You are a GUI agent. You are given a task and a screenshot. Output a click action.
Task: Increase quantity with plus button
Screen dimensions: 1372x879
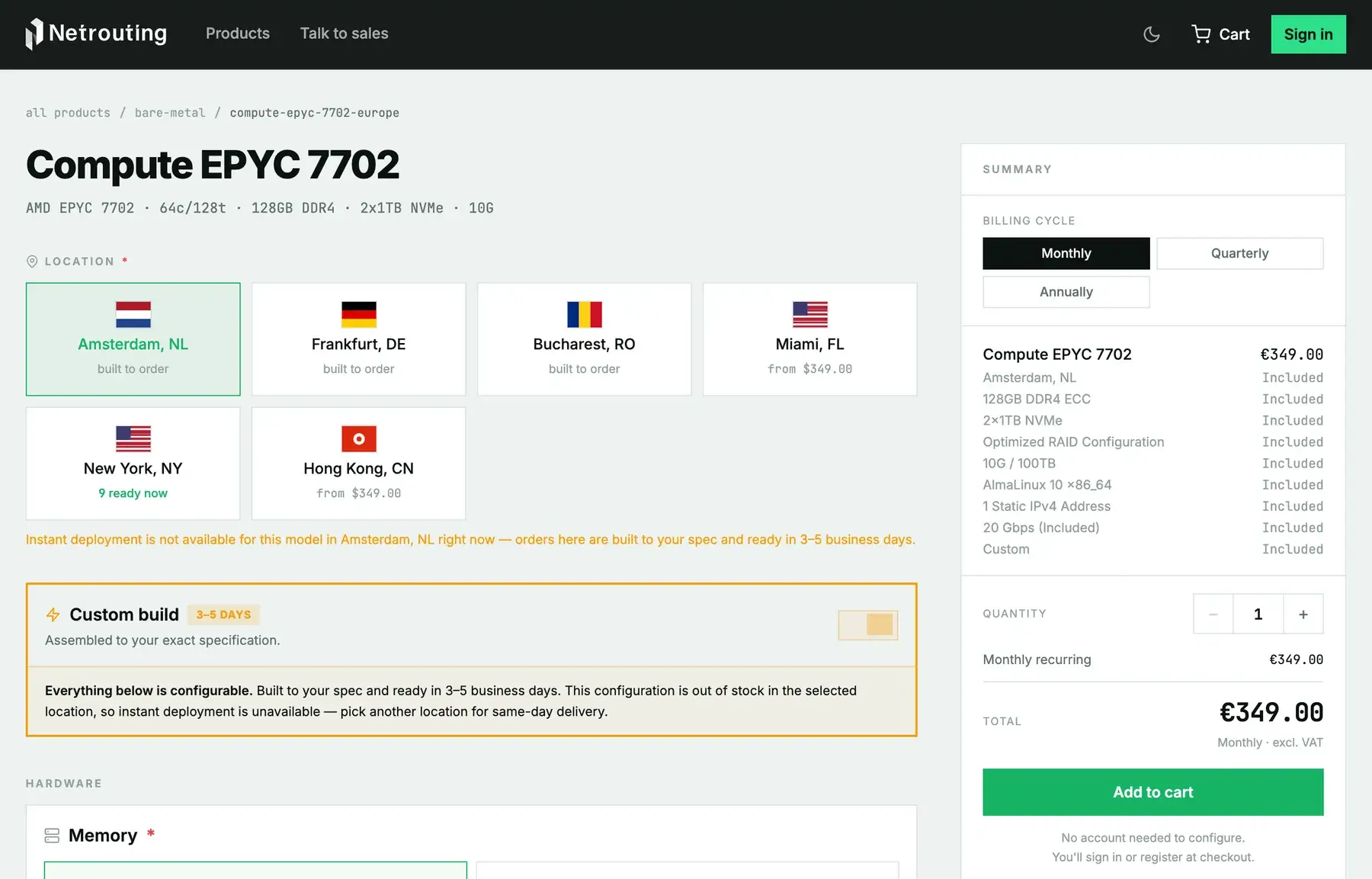[1303, 614]
